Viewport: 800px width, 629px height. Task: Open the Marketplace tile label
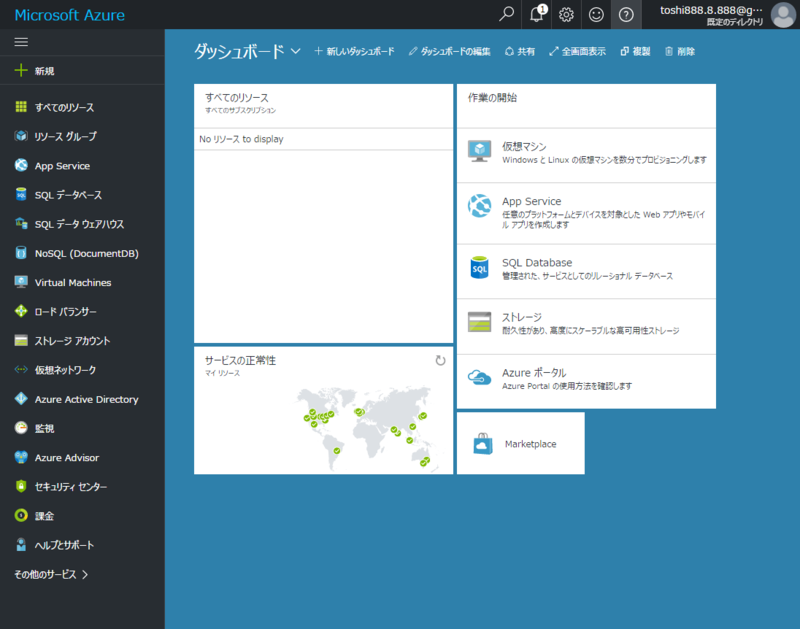(x=530, y=444)
